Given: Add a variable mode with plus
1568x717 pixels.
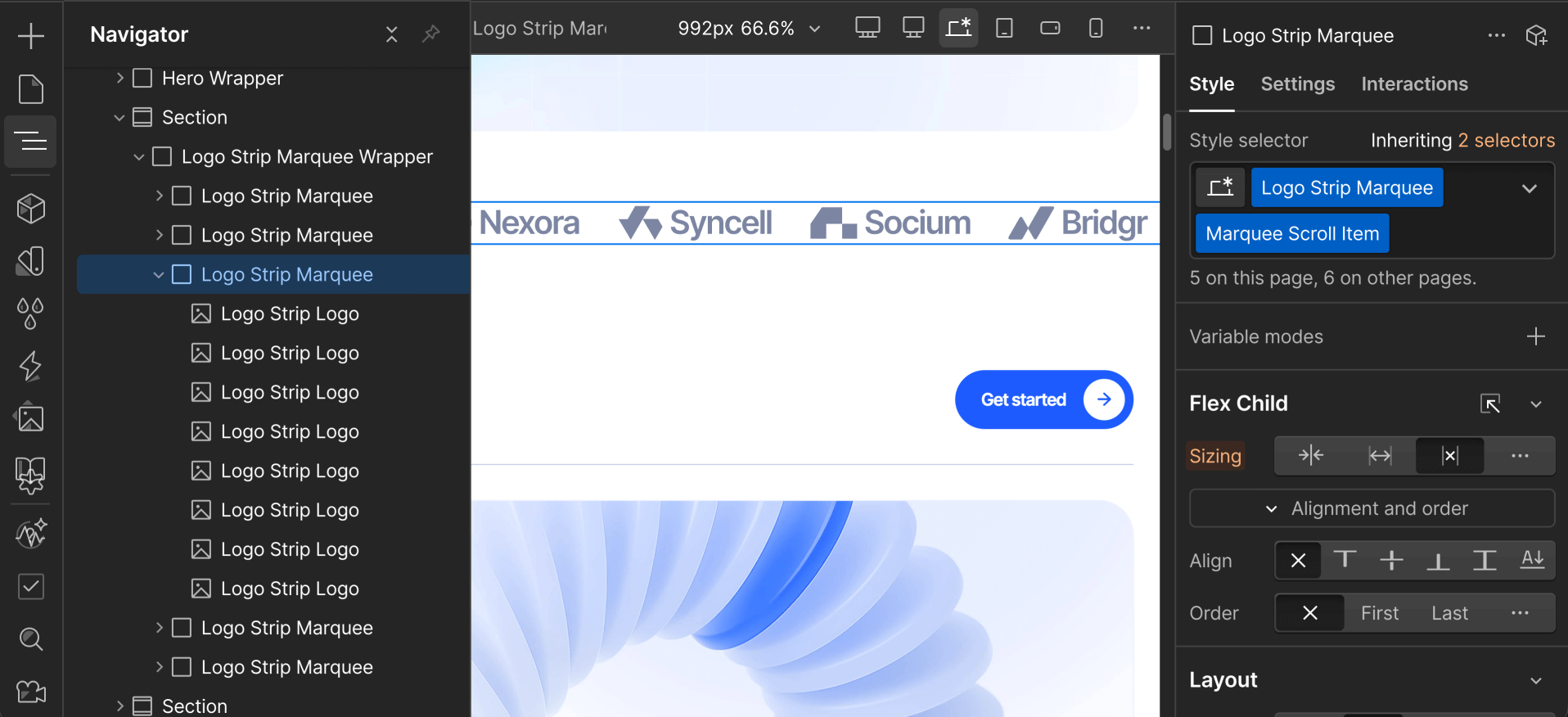Looking at the screenshot, I should pyautogui.click(x=1536, y=336).
